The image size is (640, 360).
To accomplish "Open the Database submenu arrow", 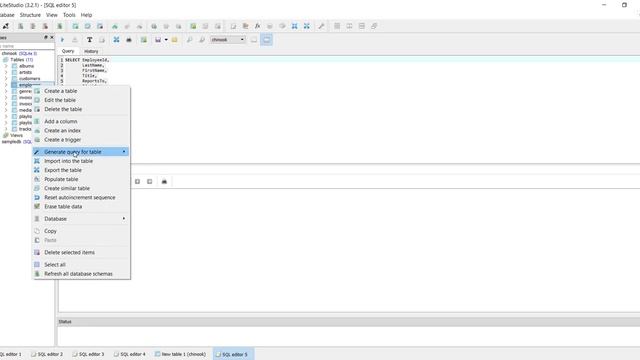I will pyautogui.click(x=124, y=219).
